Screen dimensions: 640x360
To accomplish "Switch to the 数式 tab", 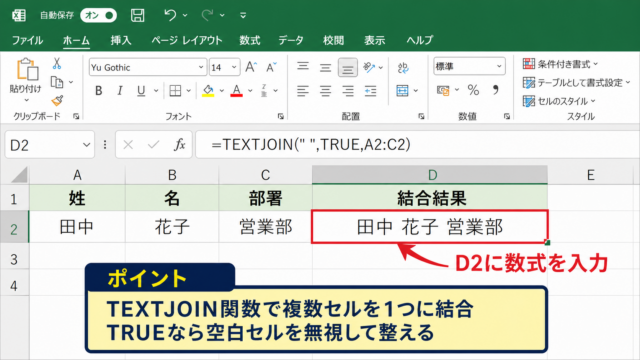I will point(250,40).
